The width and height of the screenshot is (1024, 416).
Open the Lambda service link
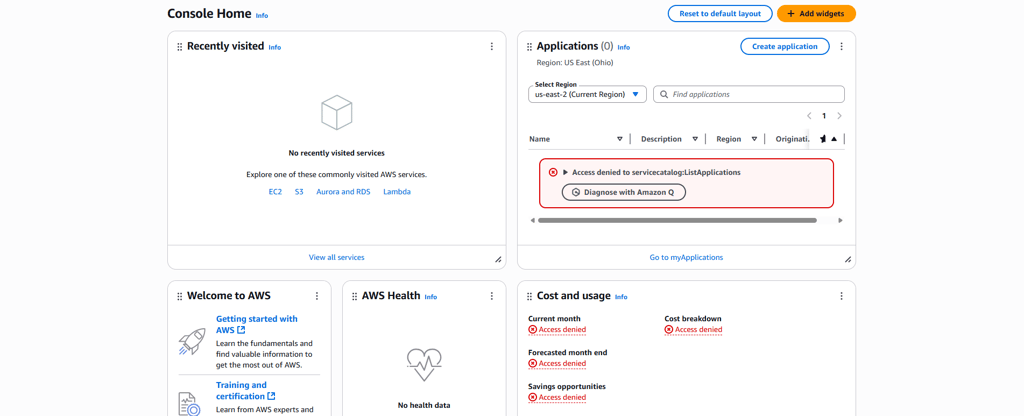click(x=397, y=192)
